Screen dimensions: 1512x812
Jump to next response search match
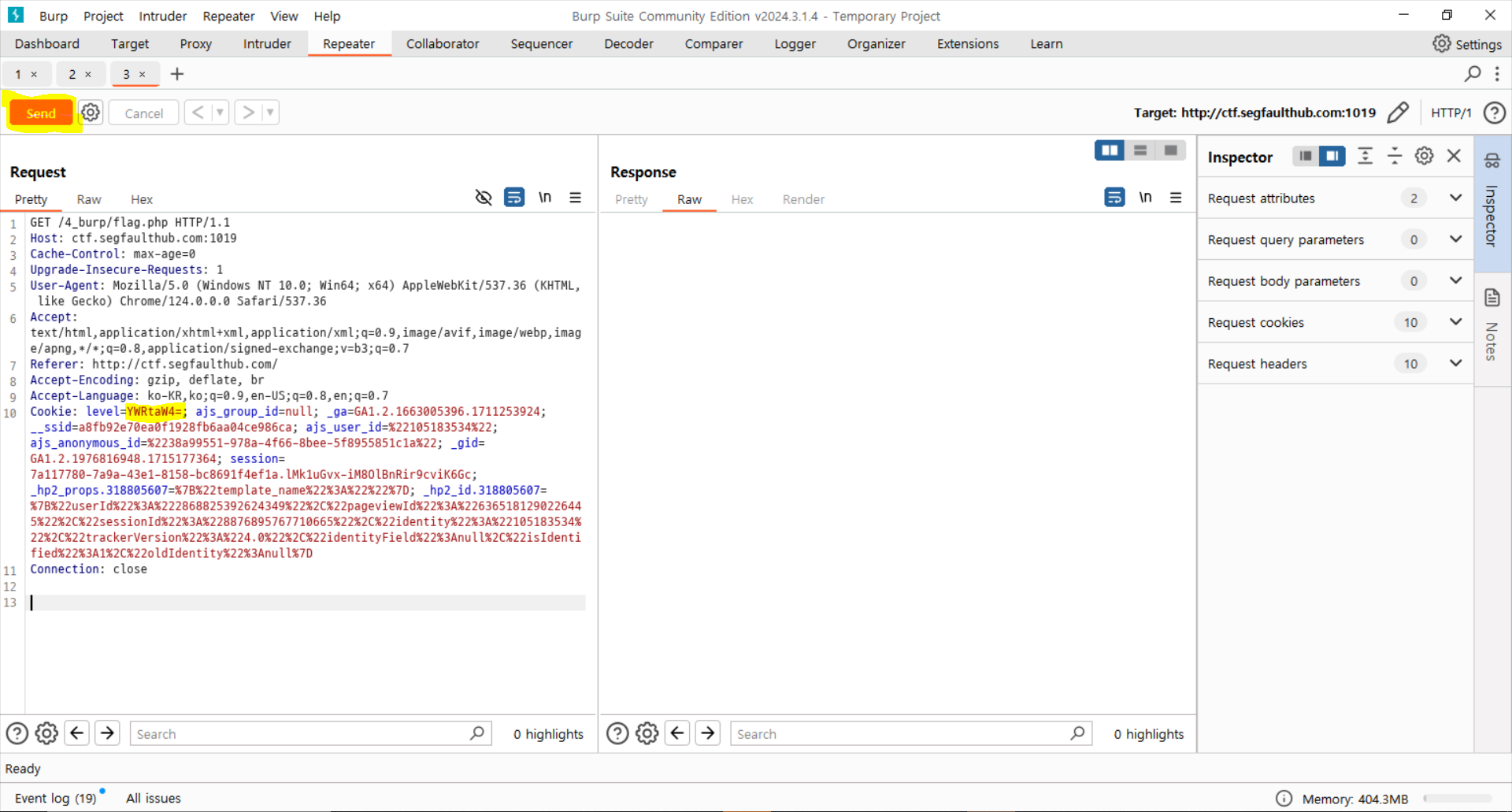click(708, 733)
